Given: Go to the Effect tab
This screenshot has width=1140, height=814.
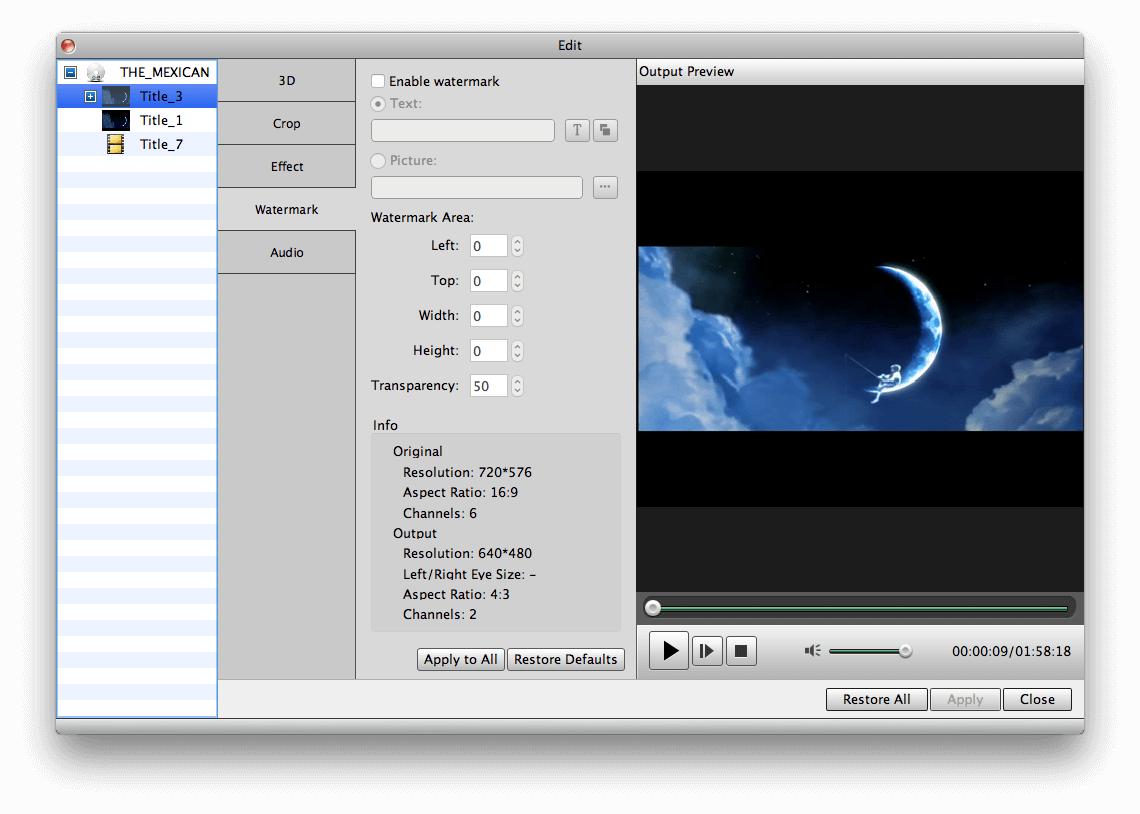Looking at the screenshot, I should 286,166.
